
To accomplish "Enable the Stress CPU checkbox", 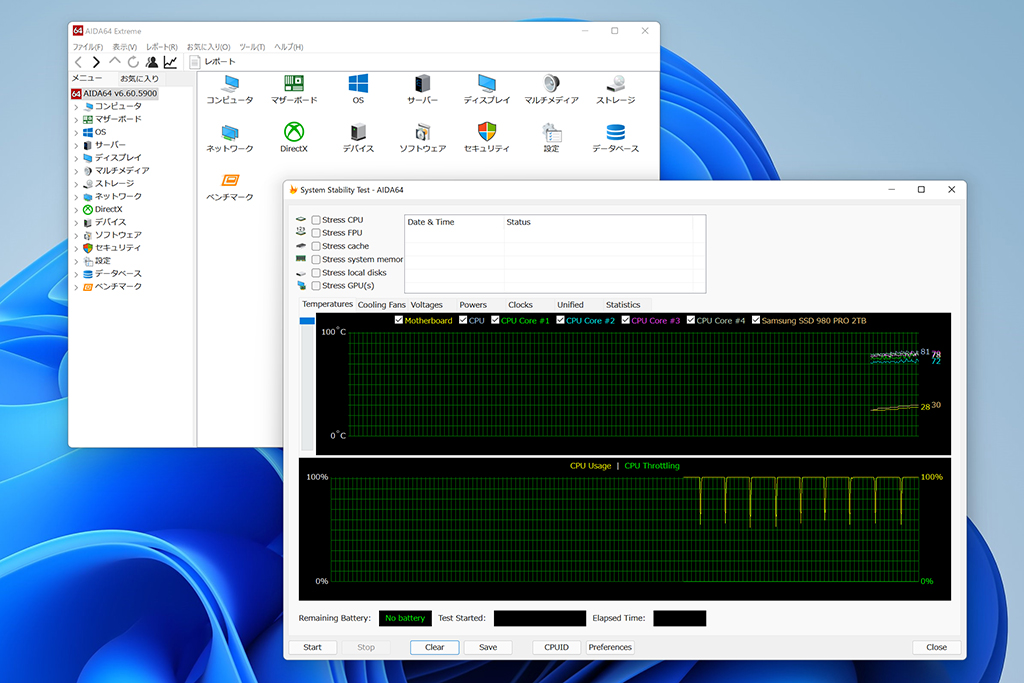I will pos(316,220).
